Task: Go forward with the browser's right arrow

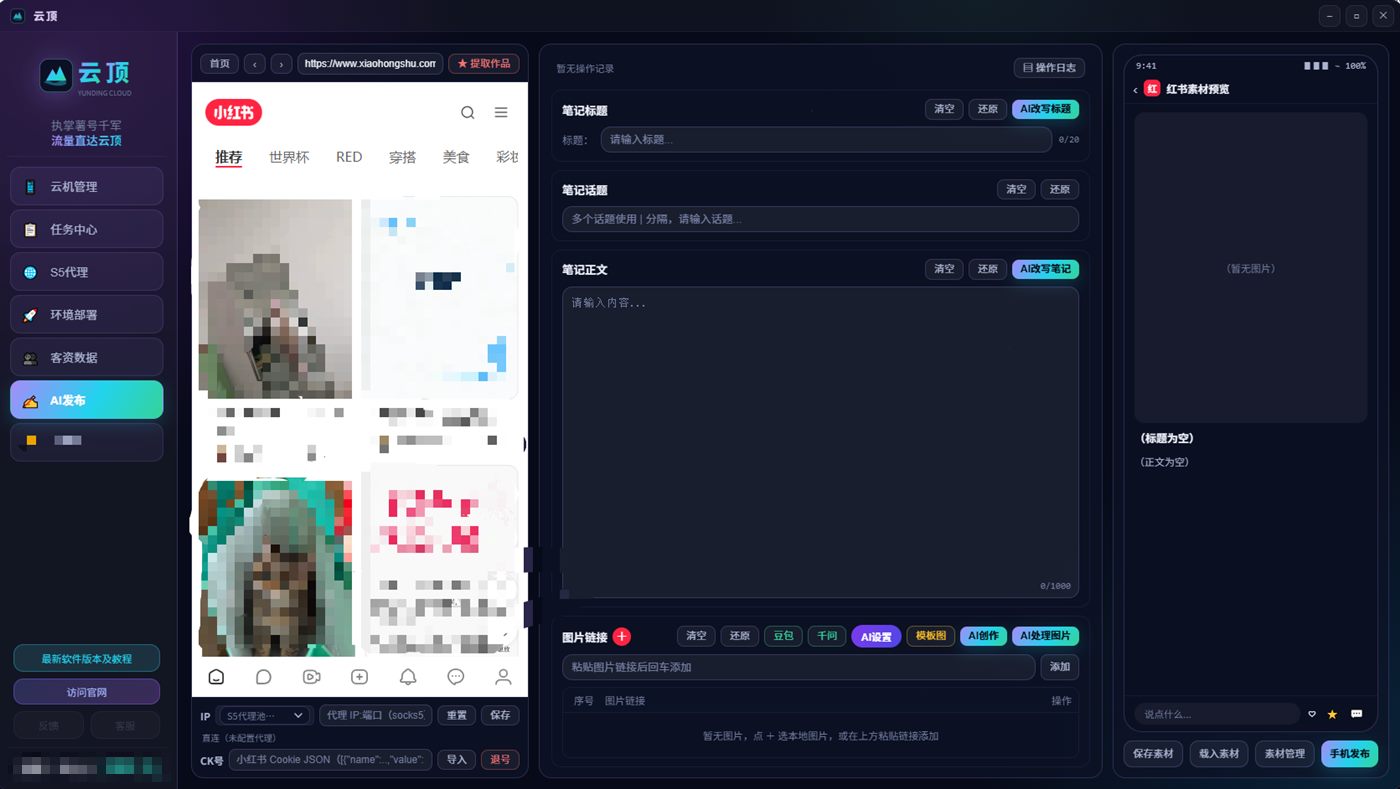Action: coord(281,64)
